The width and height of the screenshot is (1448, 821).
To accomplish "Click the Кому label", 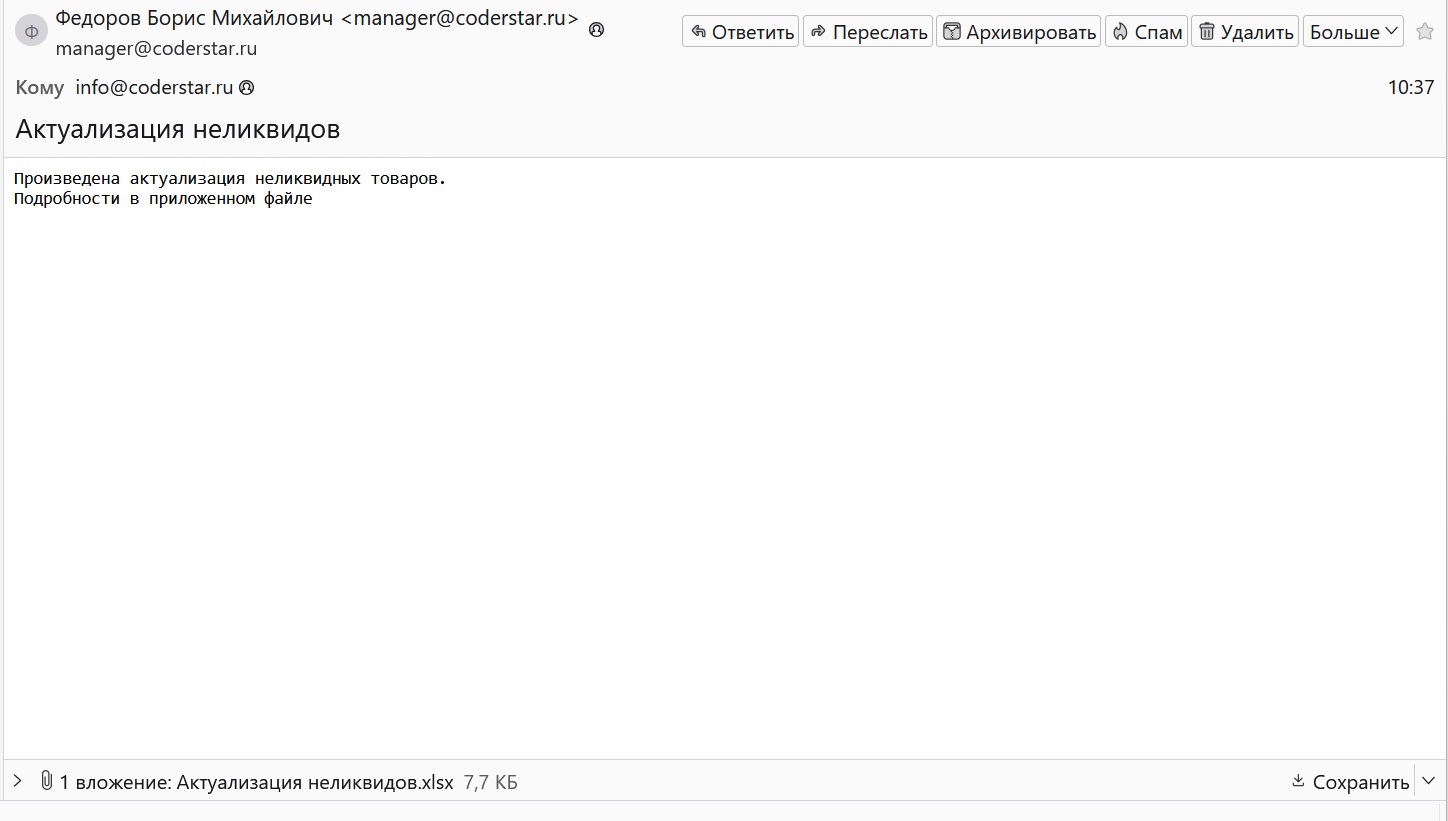I will click(40, 87).
